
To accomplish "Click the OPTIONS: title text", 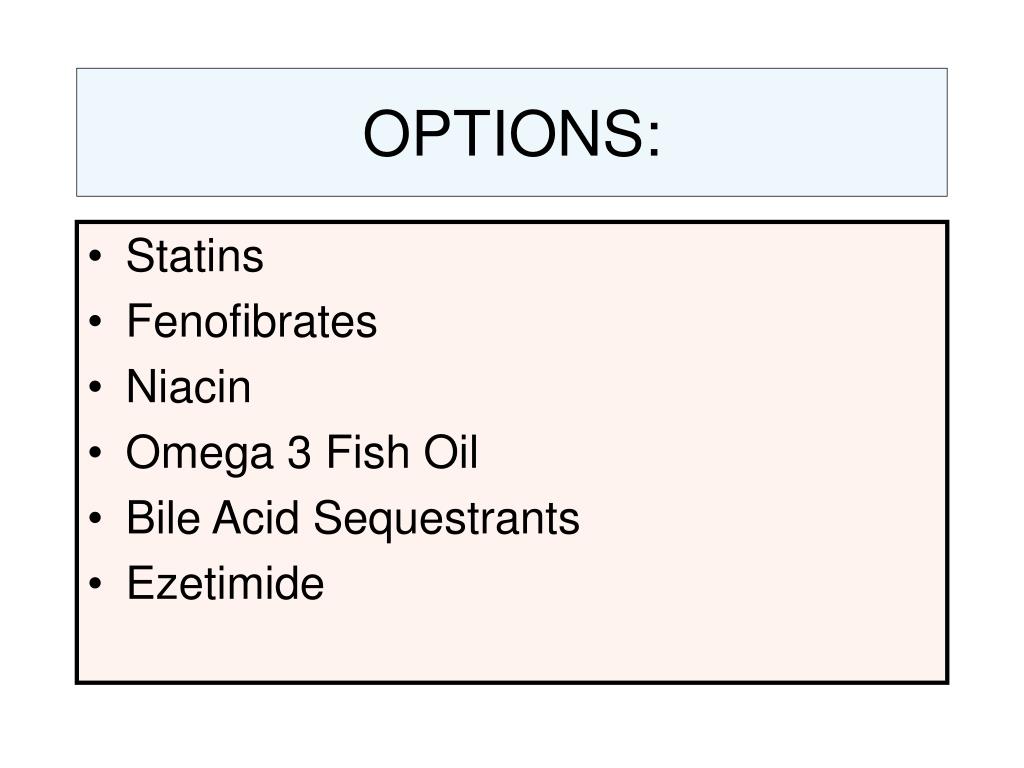I will click(511, 134).
